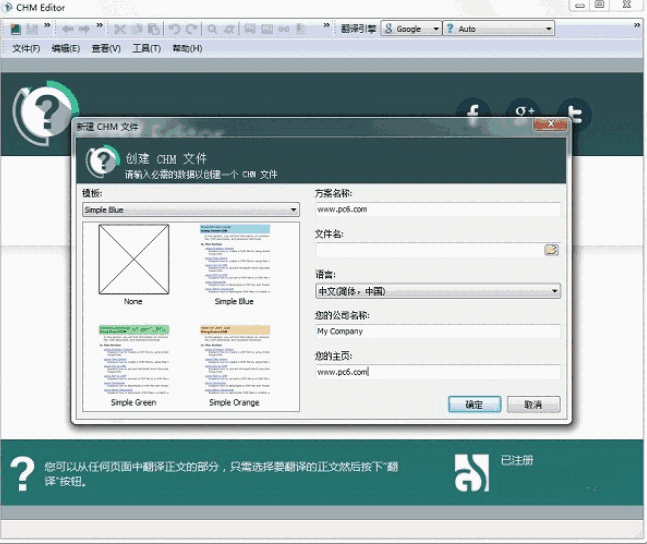Close the 新建 CHM 文件 dialog

[x=550, y=124]
